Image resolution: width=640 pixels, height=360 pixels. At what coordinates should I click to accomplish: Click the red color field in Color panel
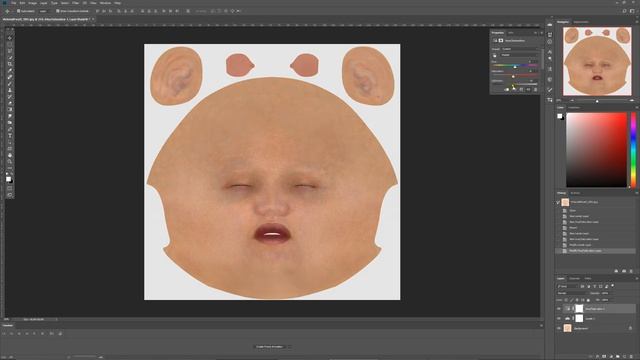pos(596,150)
